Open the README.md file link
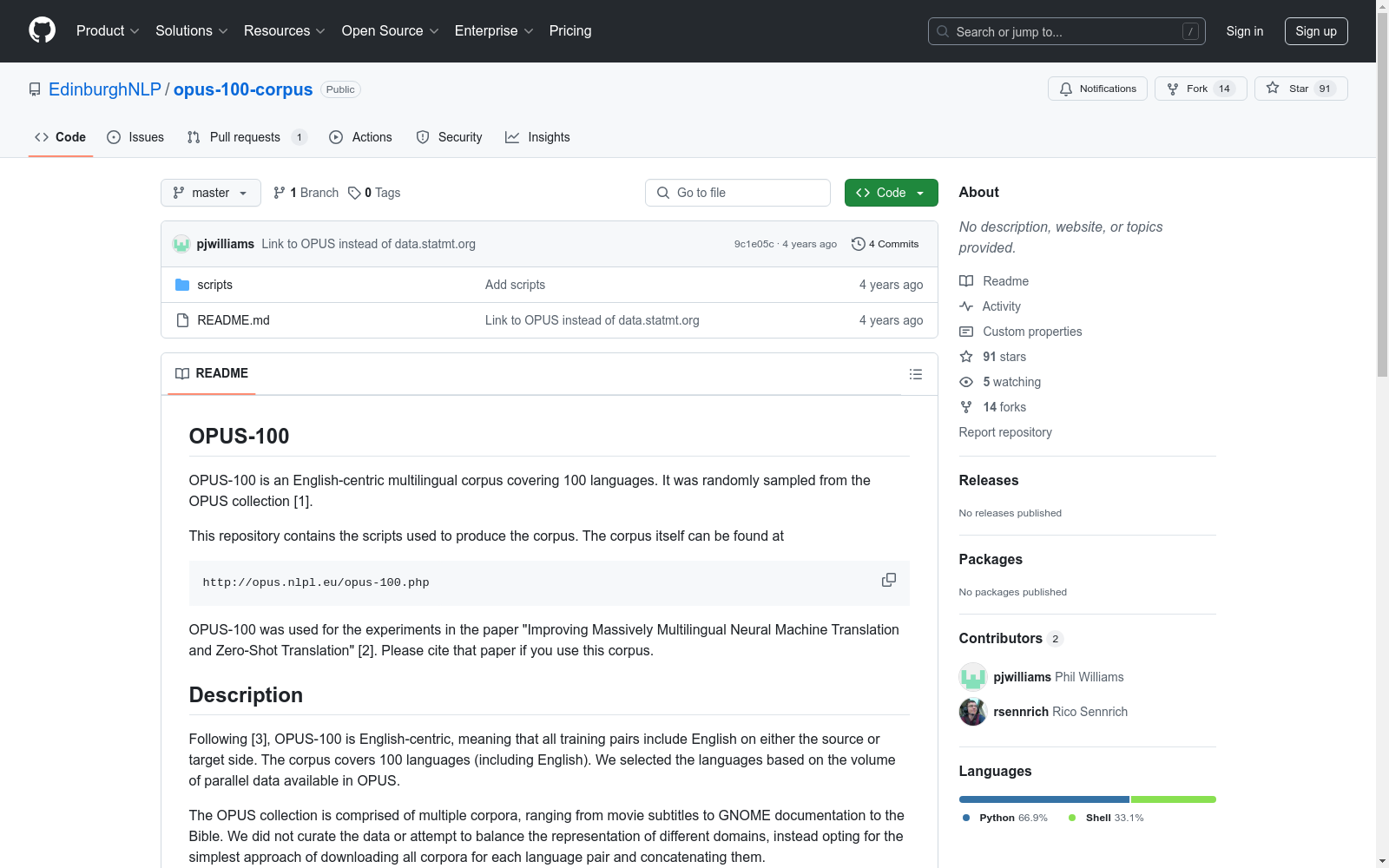The height and width of the screenshot is (868, 1389). coord(234,320)
